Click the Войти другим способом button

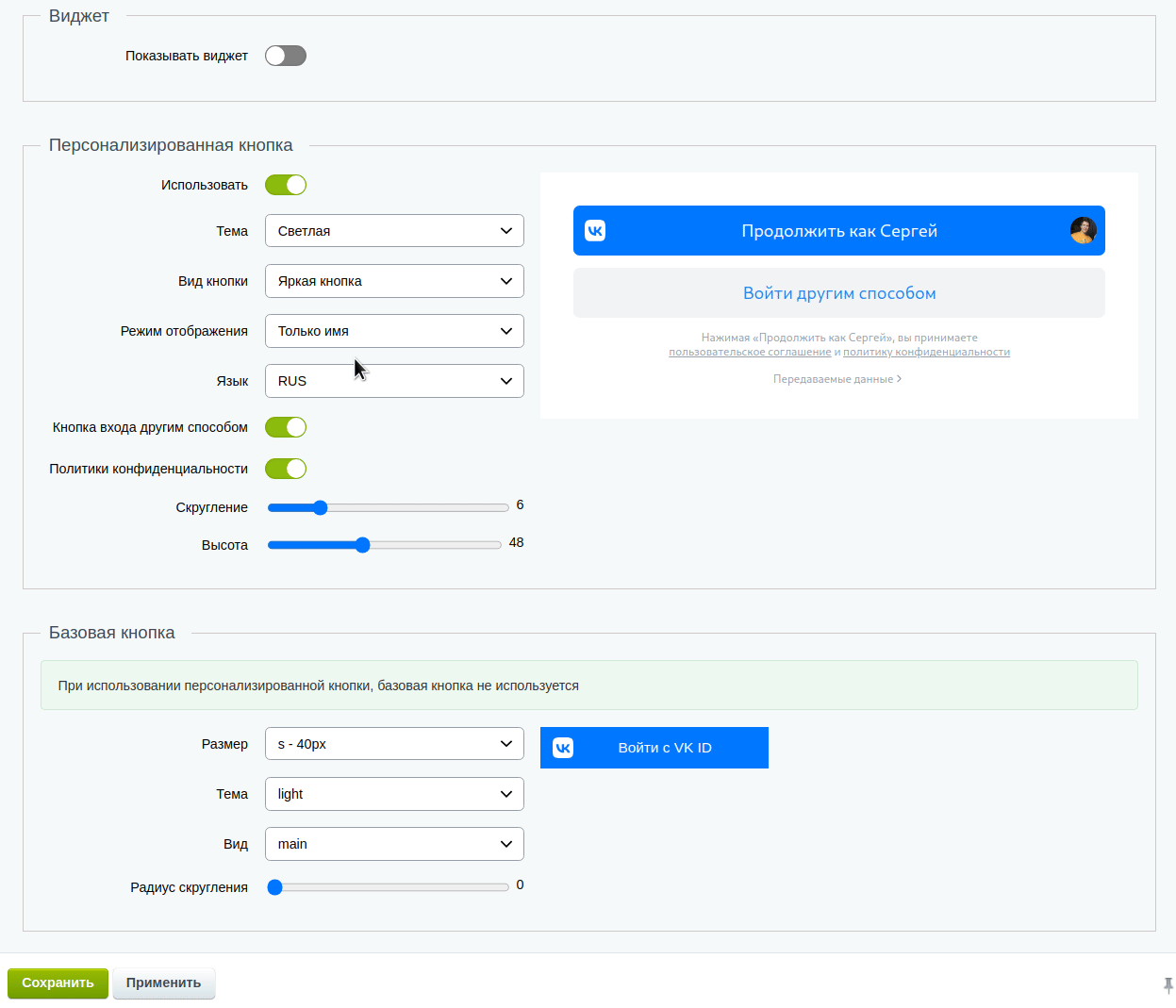pyautogui.click(x=838, y=292)
